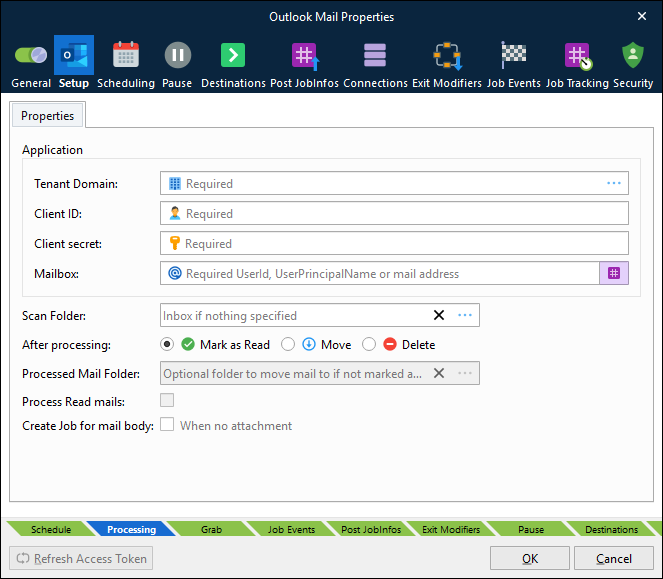Open Exit Modifiers icon
The height and width of the screenshot is (579, 663).
tap(447, 56)
